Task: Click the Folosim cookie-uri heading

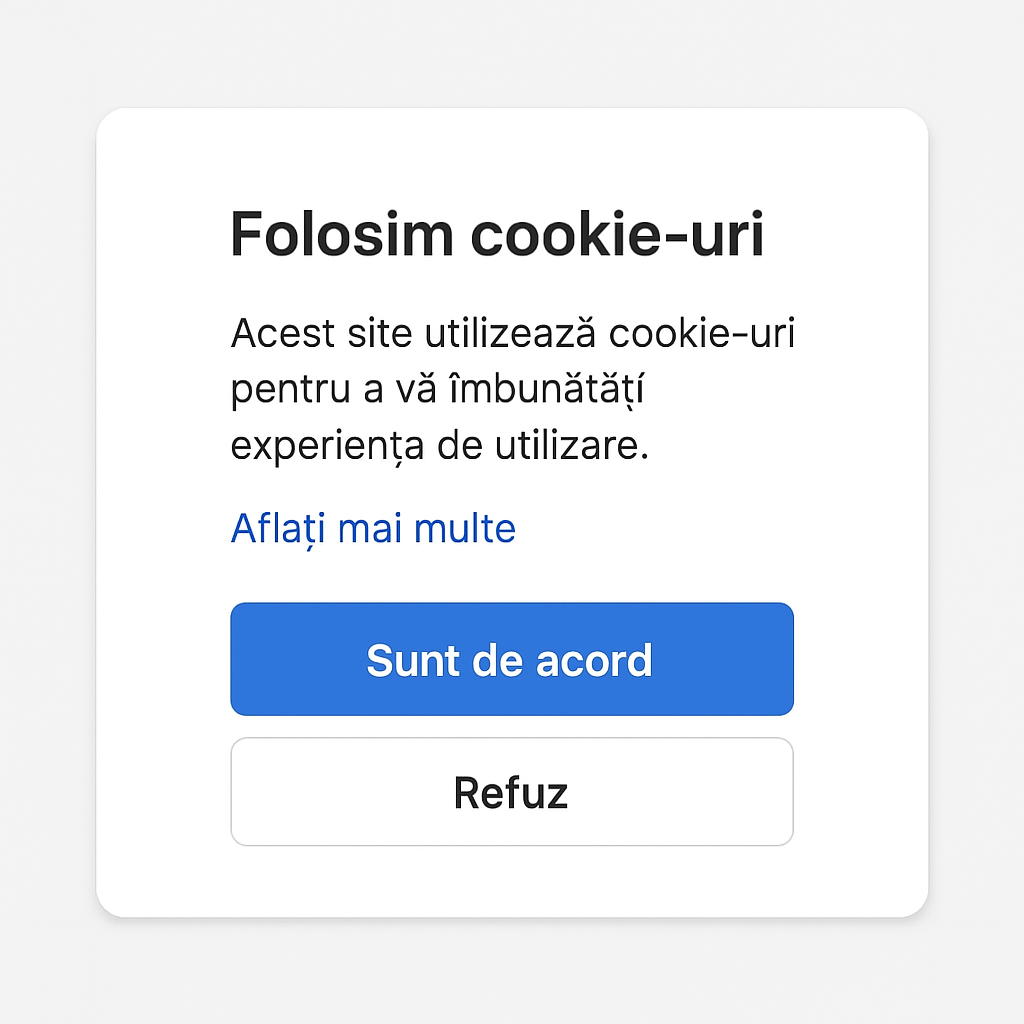Action: (x=497, y=235)
